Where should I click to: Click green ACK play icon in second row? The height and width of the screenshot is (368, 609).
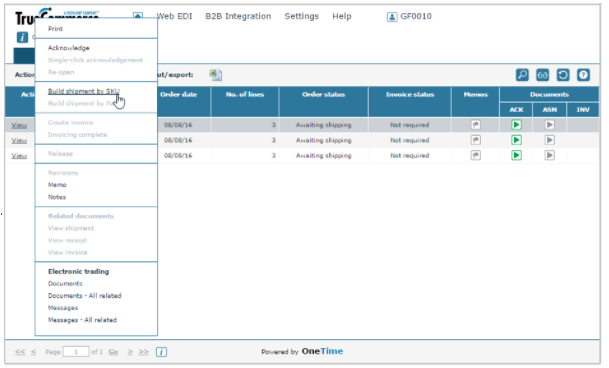[516, 140]
